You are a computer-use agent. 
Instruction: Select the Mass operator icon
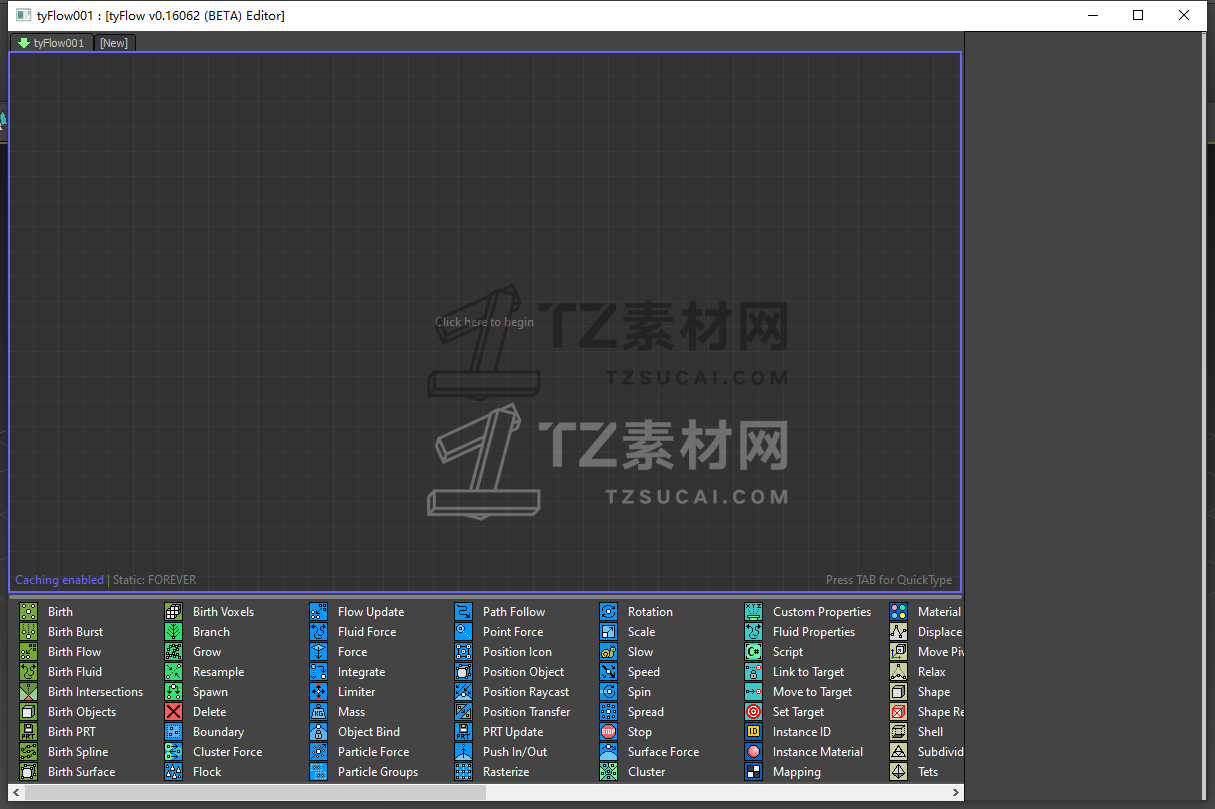[318, 711]
